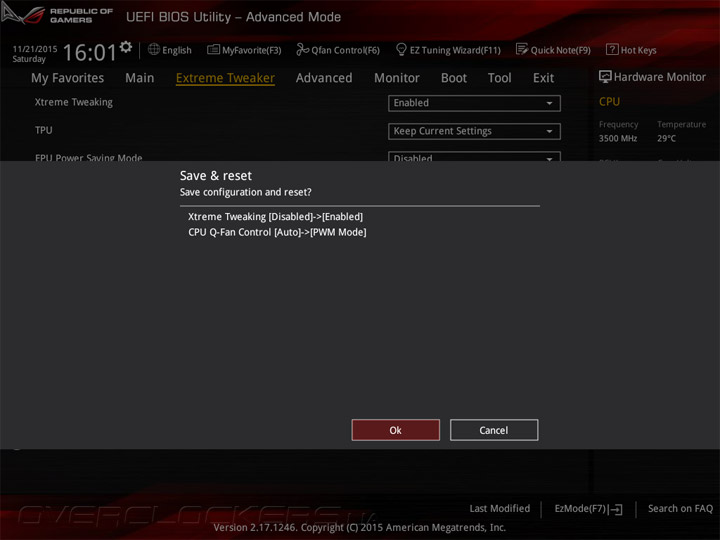Click the Qfan Control fan icon
This screenshot has width=720, height=540.
tap(303, 49)
